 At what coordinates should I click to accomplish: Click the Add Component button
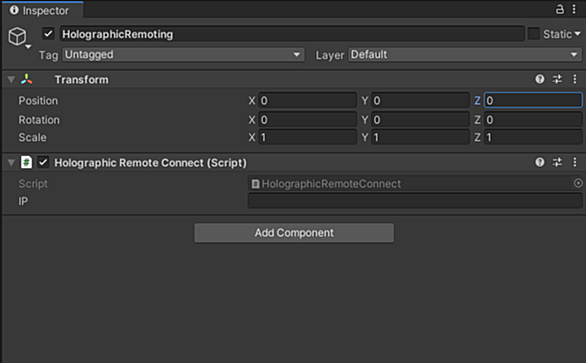(294, 233)
